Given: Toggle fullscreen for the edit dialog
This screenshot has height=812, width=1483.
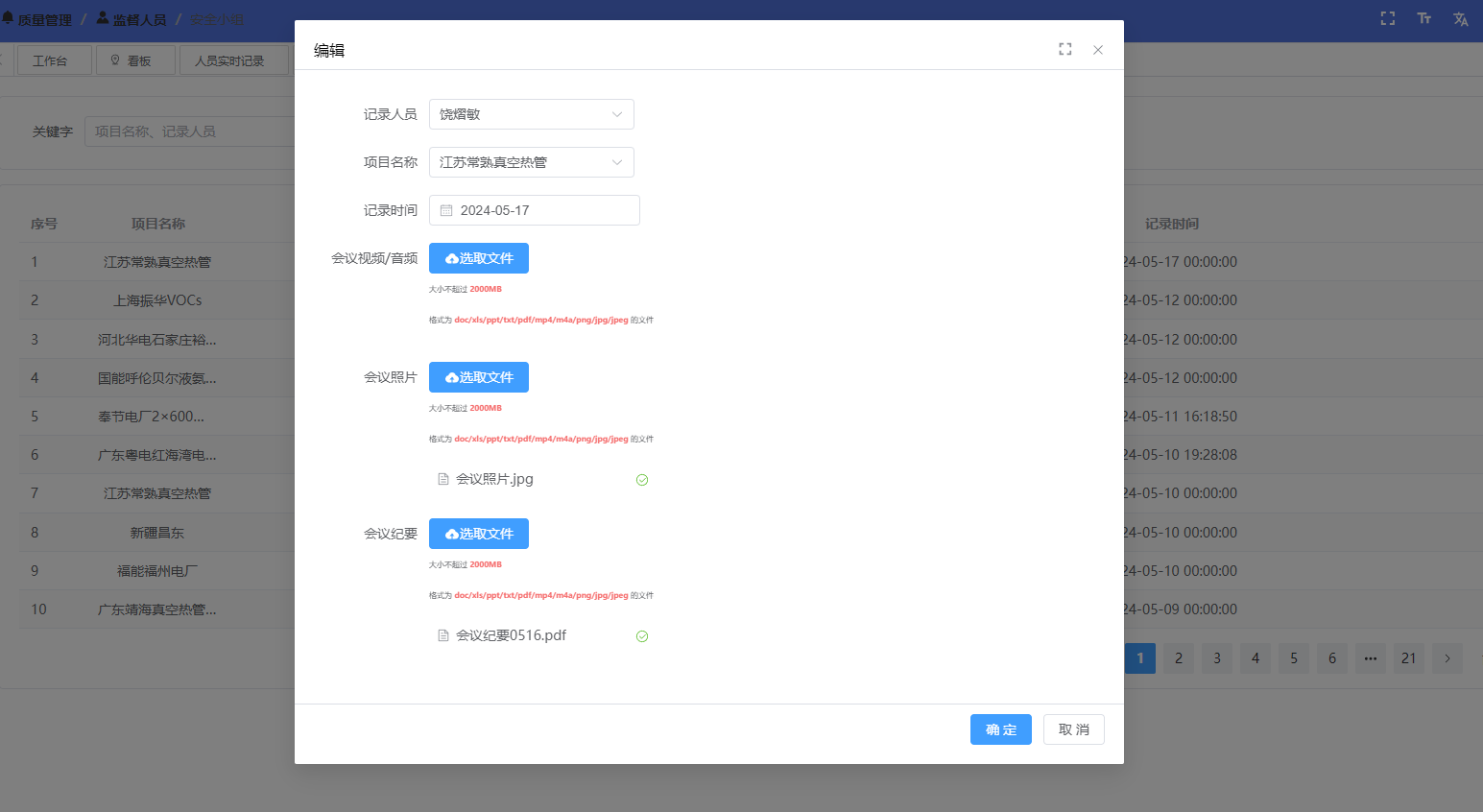Looking at the screenshot, I should pos(1065,49).
